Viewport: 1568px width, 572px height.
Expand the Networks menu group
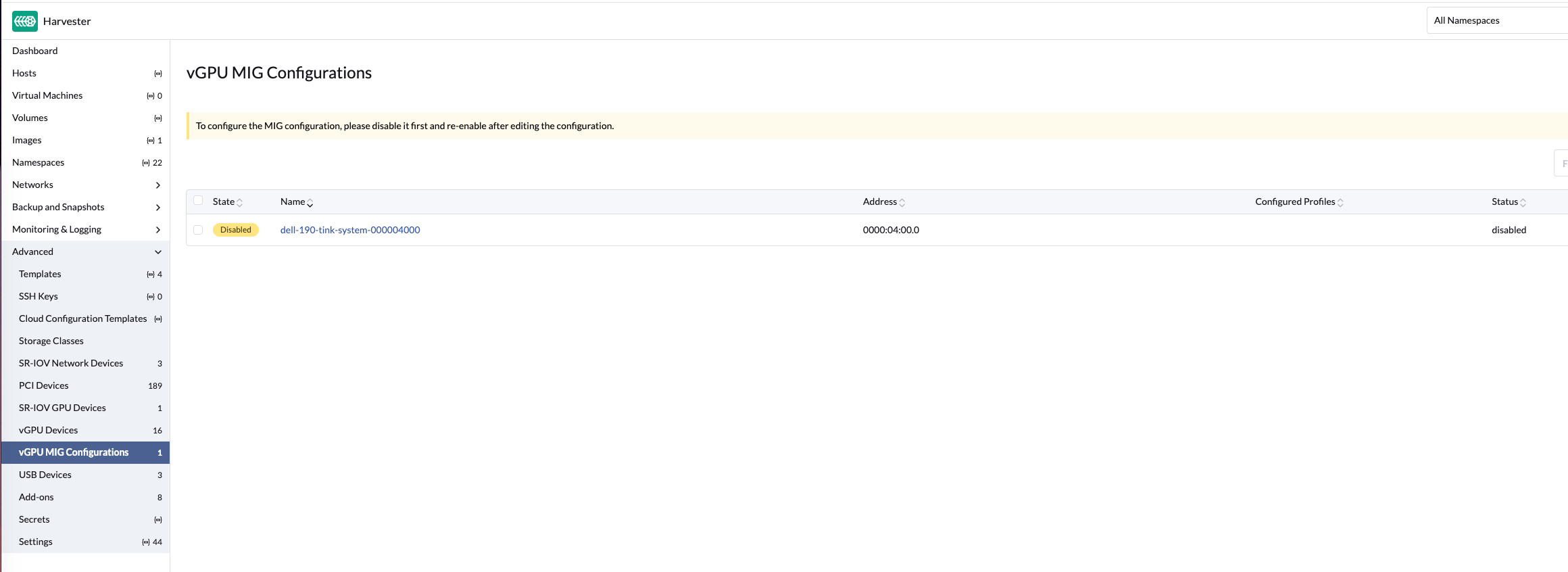pos(158,185)
